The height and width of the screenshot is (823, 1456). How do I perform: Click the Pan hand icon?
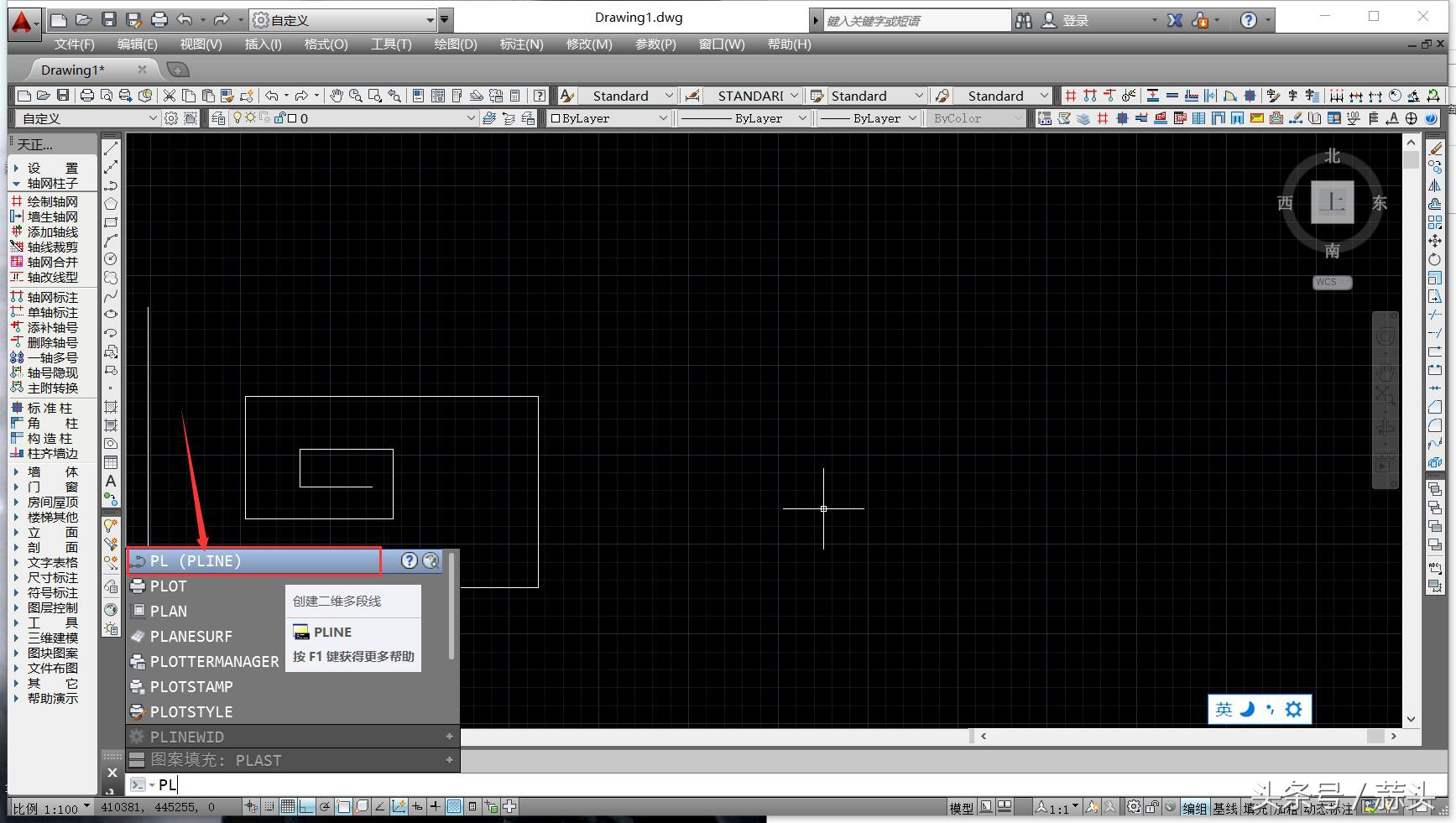coord(337,96)
